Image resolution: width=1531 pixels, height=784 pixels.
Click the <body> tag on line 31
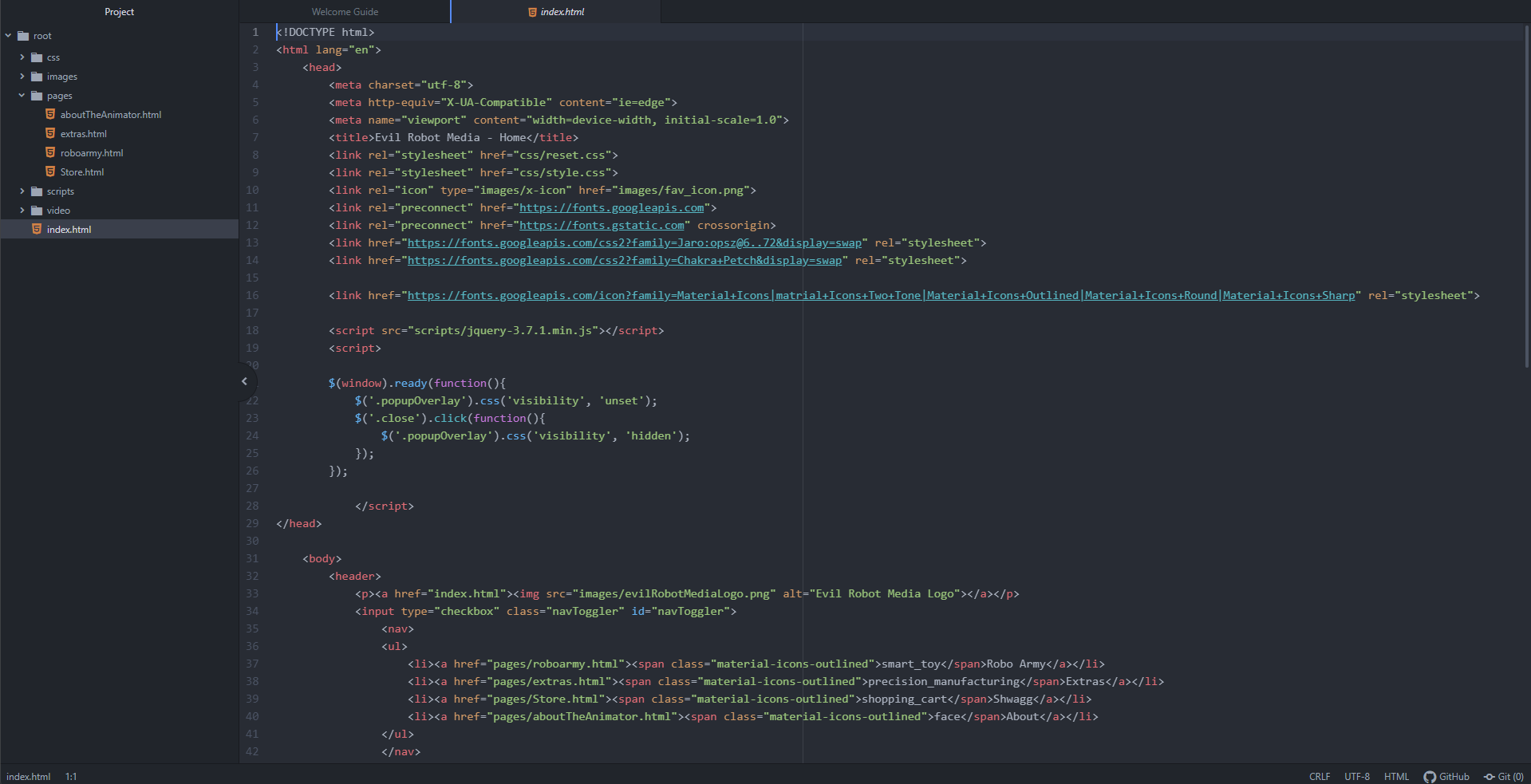pyautogui.click(x=322, y=559)
